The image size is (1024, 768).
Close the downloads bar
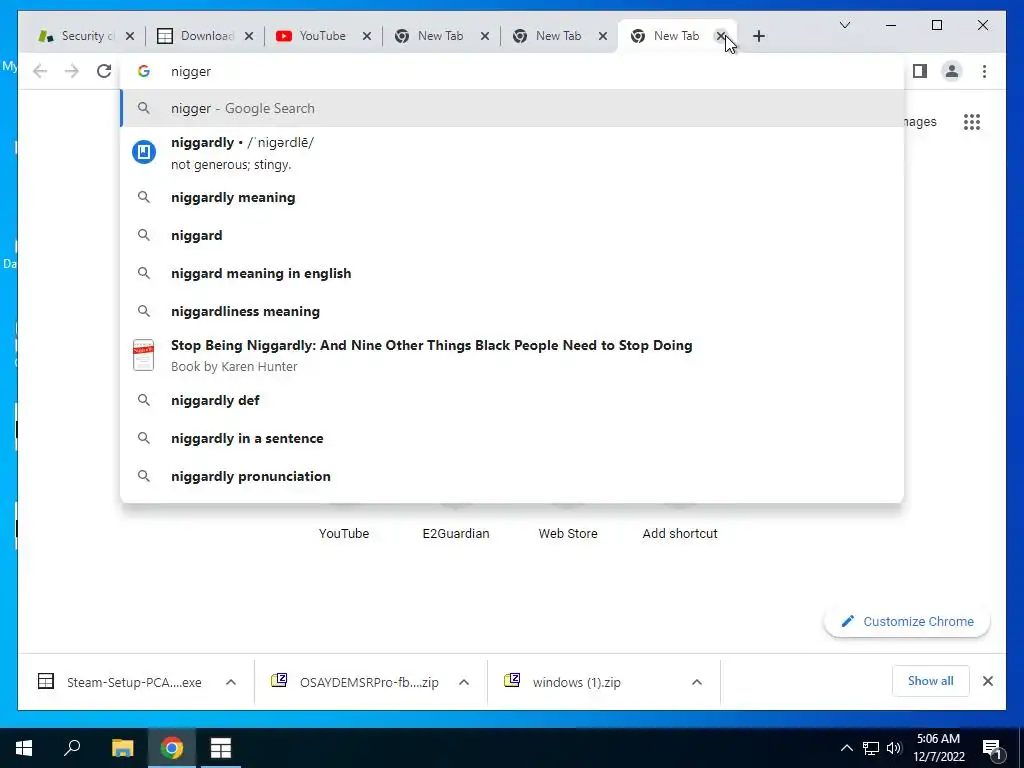click(x=987, y=681)
